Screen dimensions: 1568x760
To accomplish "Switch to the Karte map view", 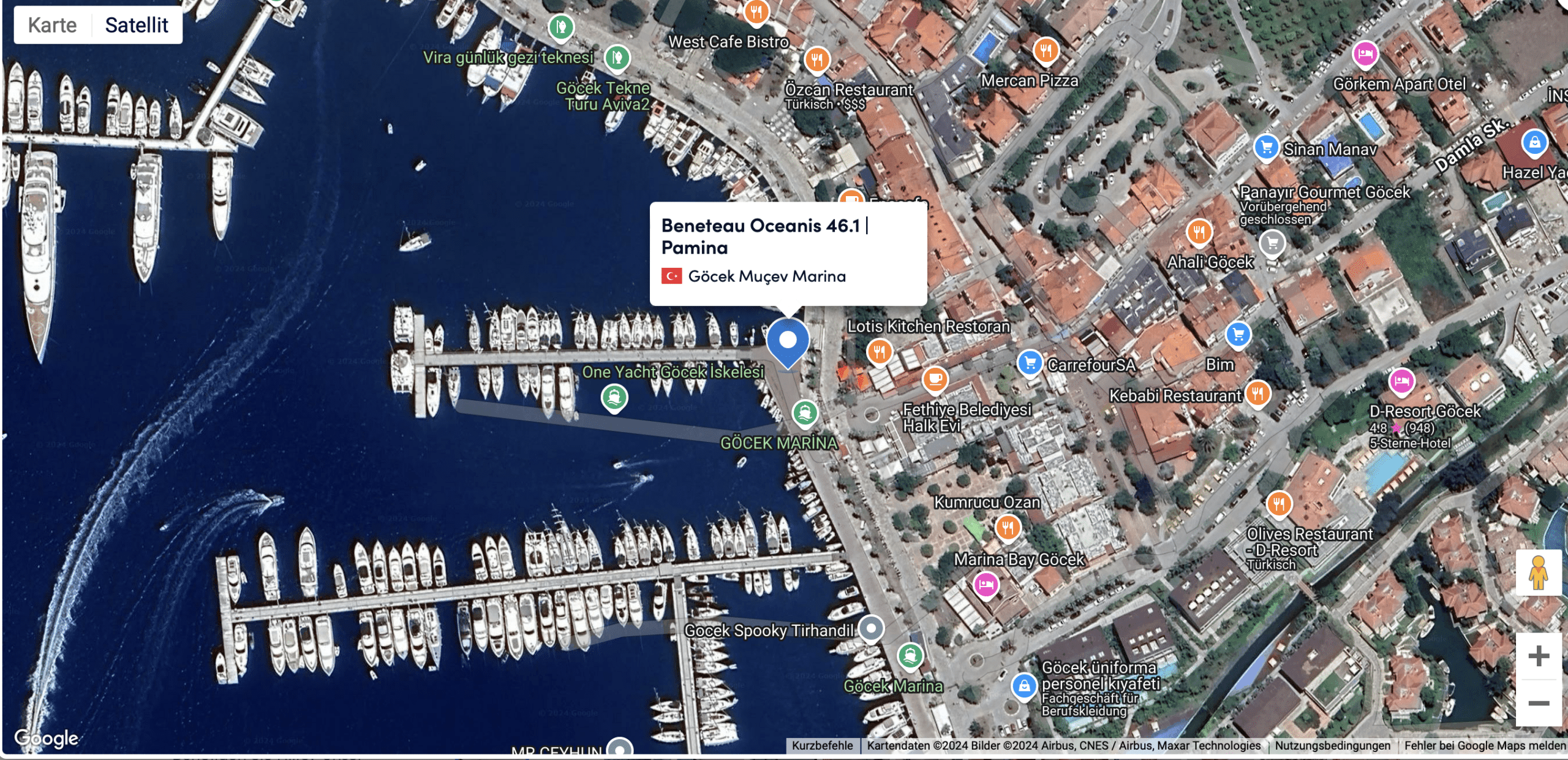I will (x=53, y=25).
